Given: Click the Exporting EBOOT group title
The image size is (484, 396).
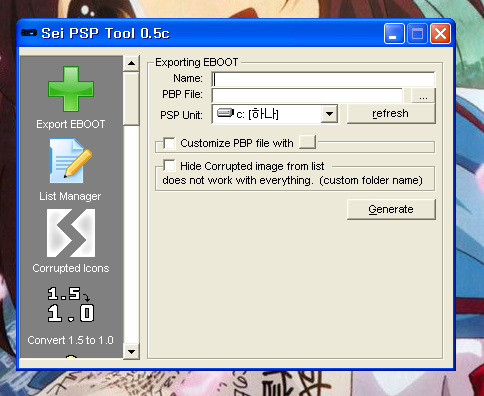Looking at the screenshot, I should [x=197, y=62].
